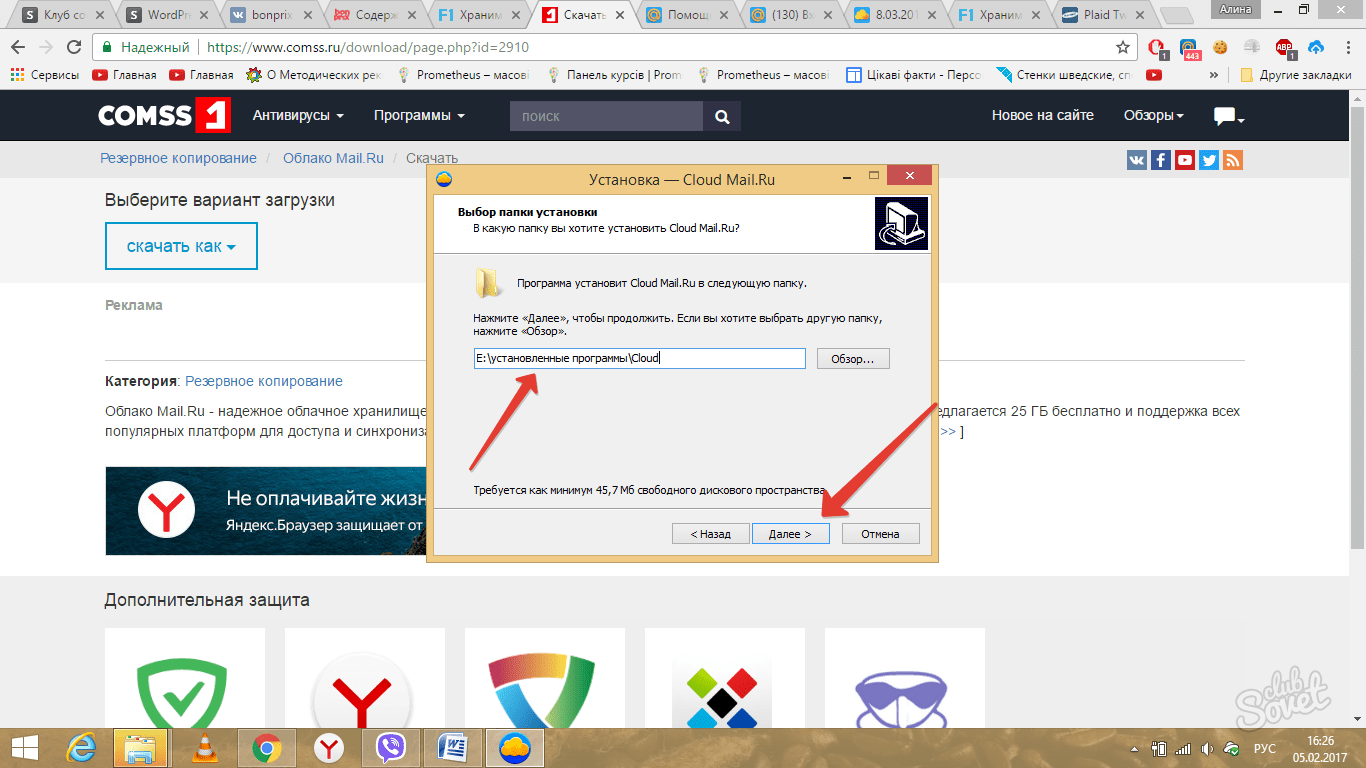This screenshot has height=768, width=1366.
Task: Click the COMSS site logo
Action: [165, 116]
